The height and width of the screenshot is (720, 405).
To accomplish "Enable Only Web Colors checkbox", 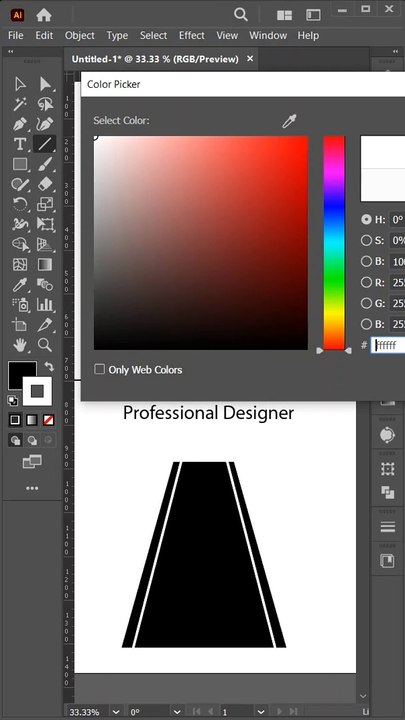I will (x=99, y=369).
